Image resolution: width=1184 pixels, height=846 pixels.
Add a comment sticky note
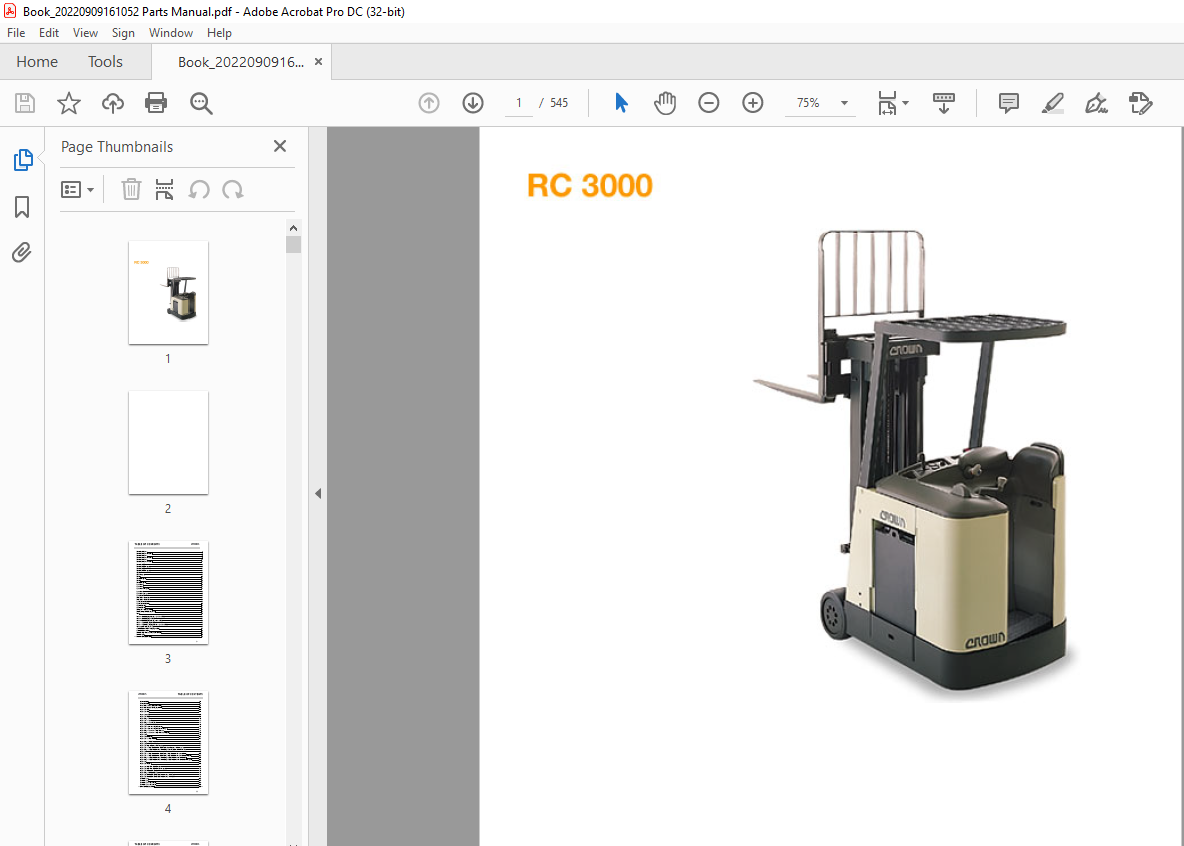tap(1009, 103)
